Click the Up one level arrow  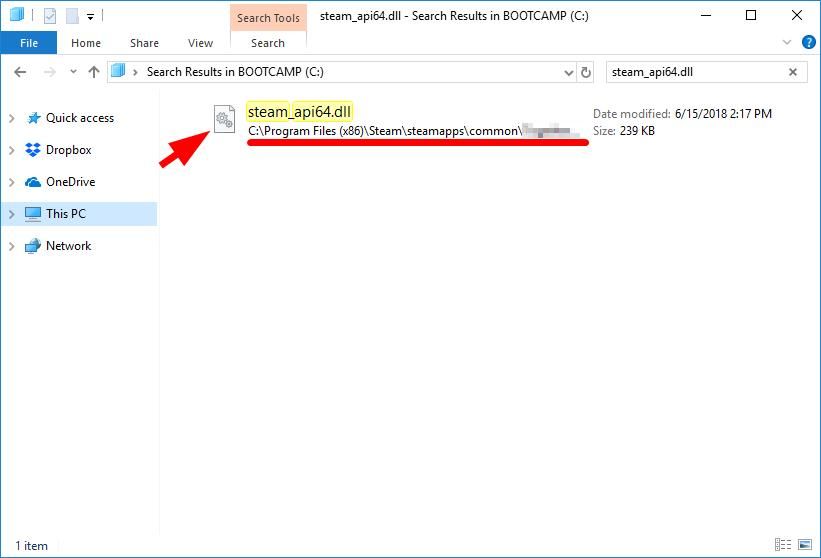click(x=94, y=72)
